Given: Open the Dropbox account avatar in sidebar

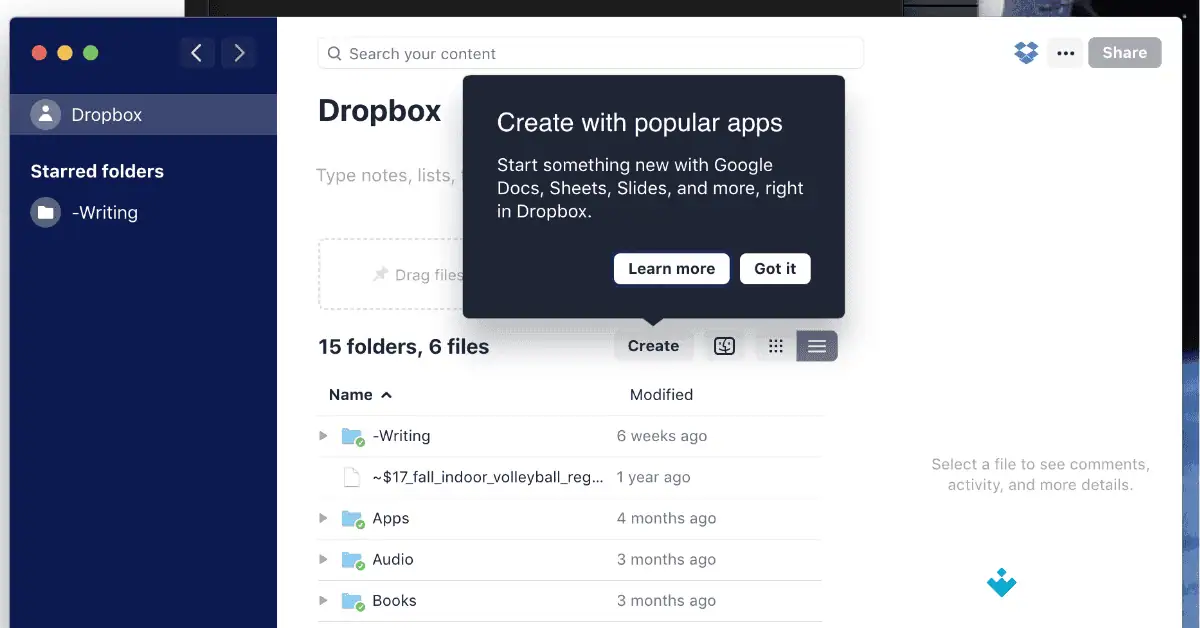Looking at the screenshot, I should pyautogui.click(x=45, y=115).
